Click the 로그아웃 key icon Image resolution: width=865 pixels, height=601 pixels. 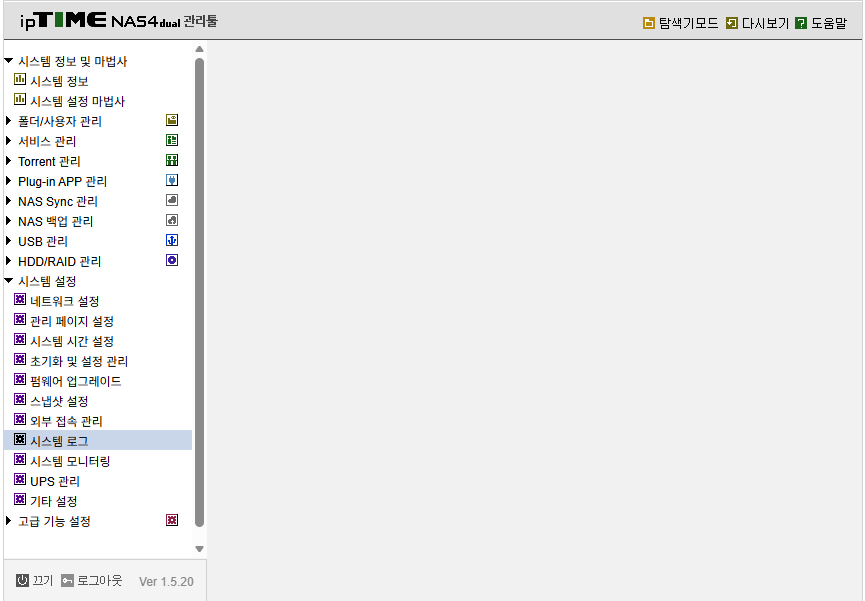point(67,580)
